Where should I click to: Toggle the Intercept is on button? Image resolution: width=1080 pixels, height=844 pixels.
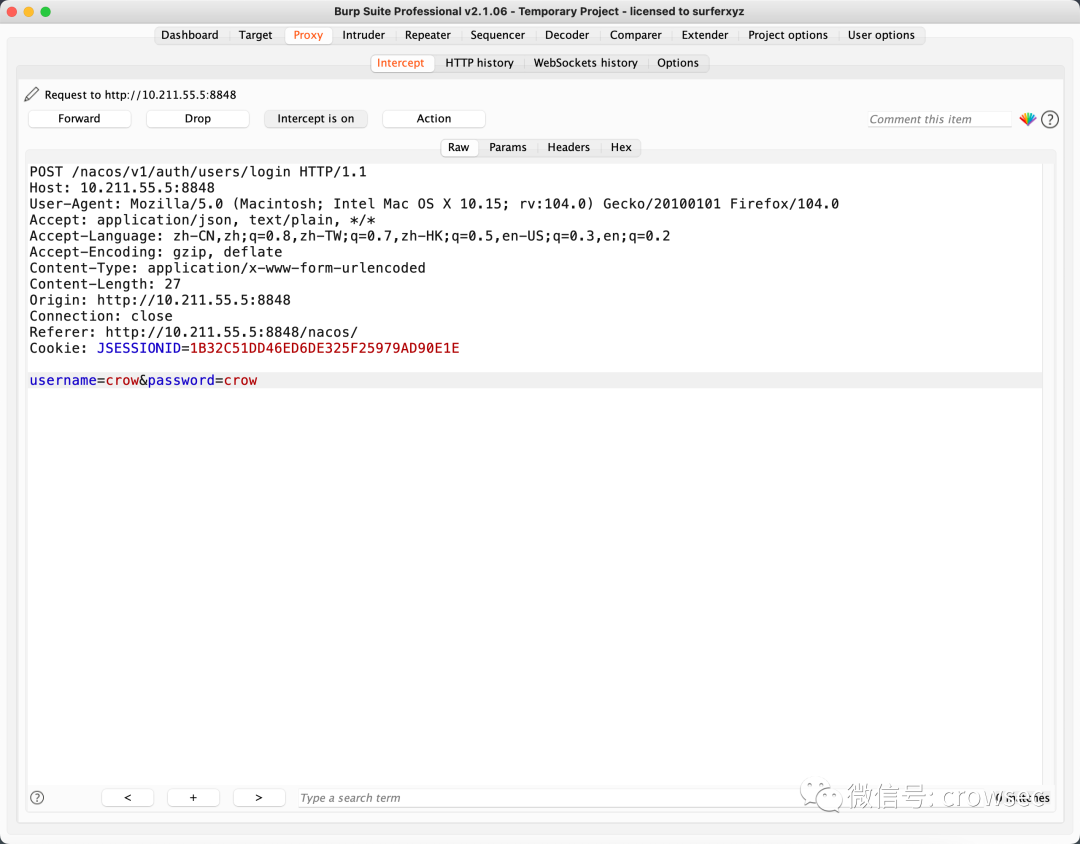point(315,119)
